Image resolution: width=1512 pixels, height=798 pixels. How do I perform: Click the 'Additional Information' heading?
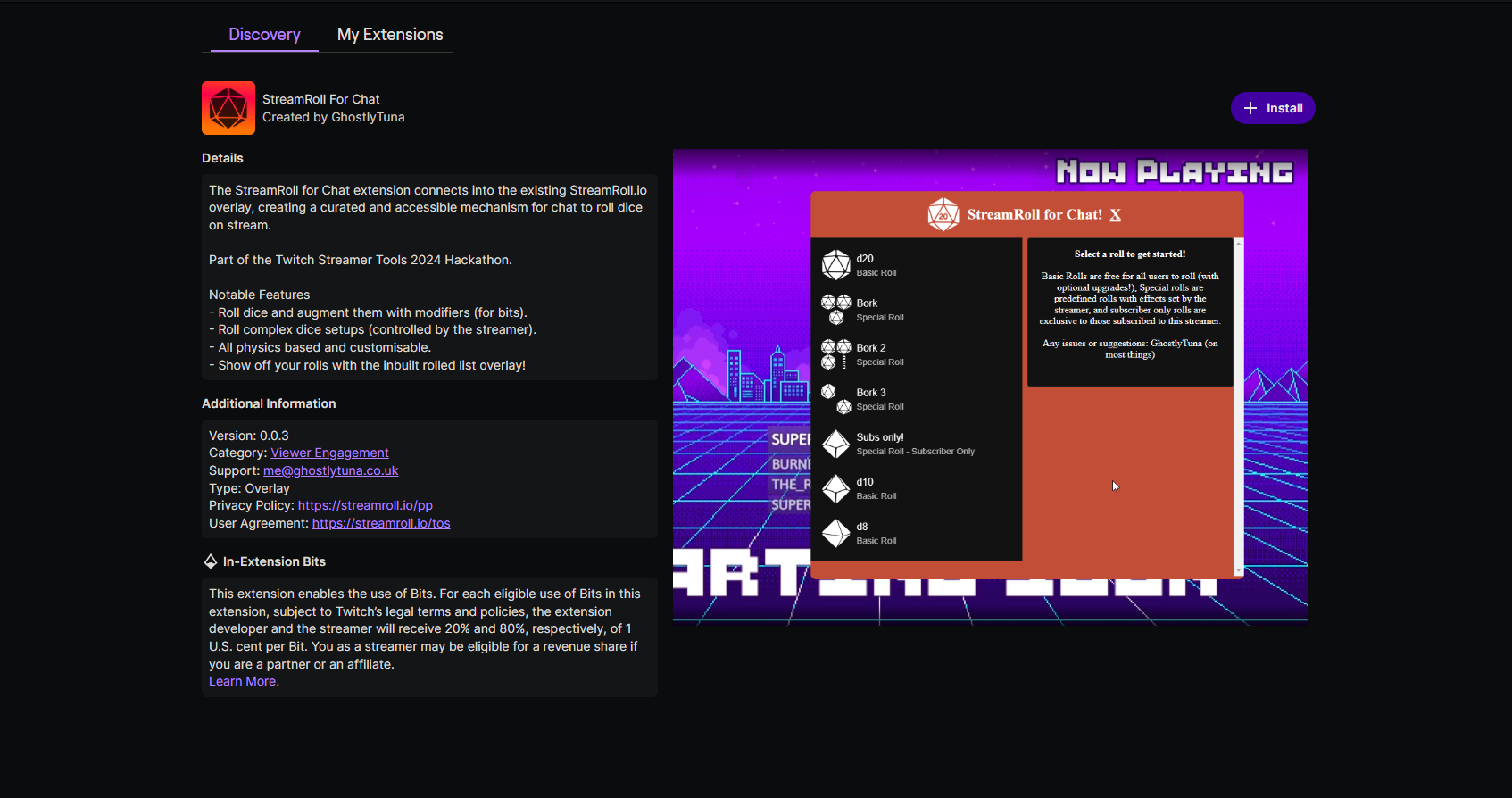point(269,403)
